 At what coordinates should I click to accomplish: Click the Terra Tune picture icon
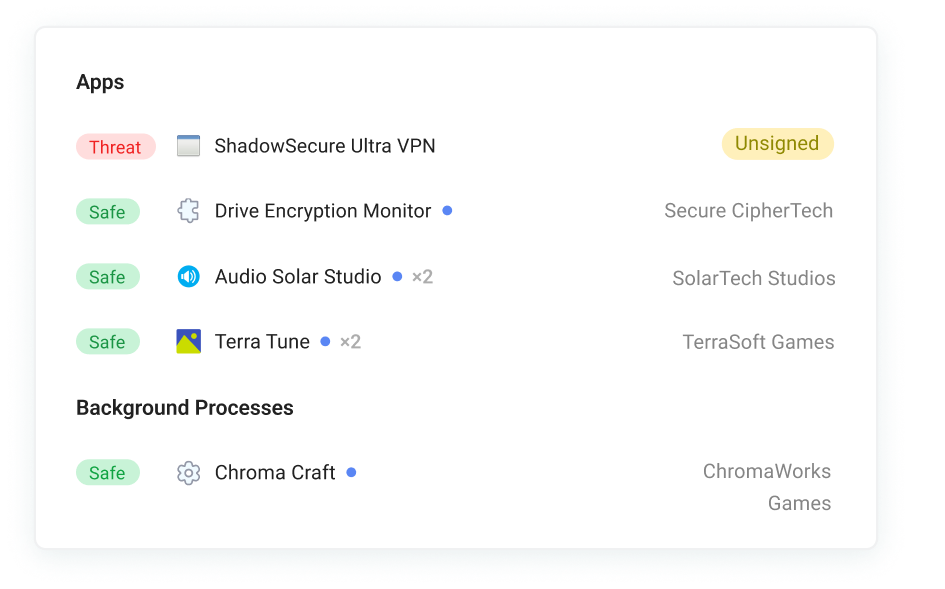coord(188,341)
